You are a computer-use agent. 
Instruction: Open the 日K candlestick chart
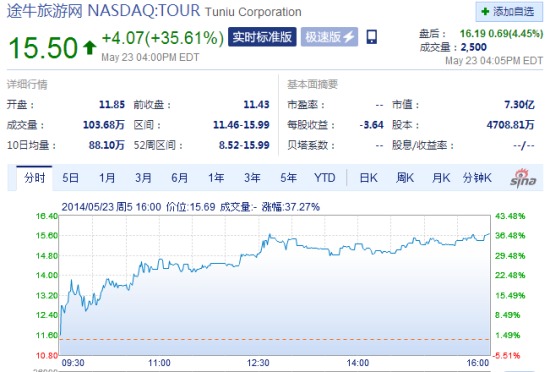[x=369, y=178]
